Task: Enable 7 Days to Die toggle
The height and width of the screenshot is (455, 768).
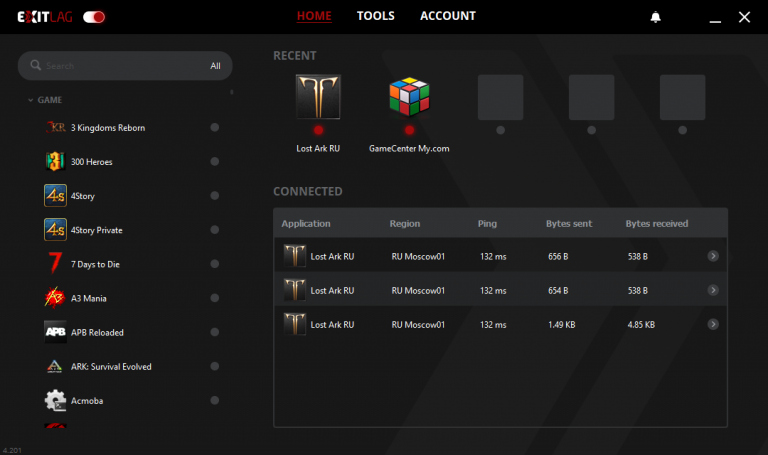Action: (x=215, y=263)
